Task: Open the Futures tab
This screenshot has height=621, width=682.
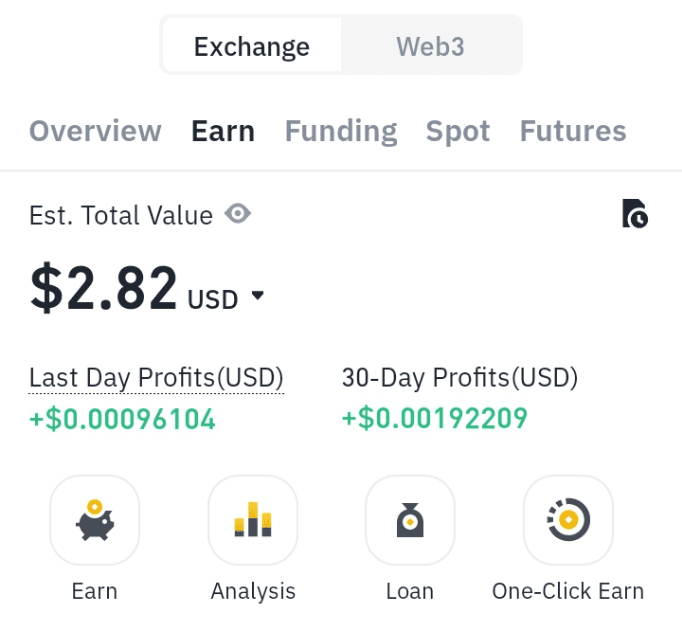Action: pos(573,131)
